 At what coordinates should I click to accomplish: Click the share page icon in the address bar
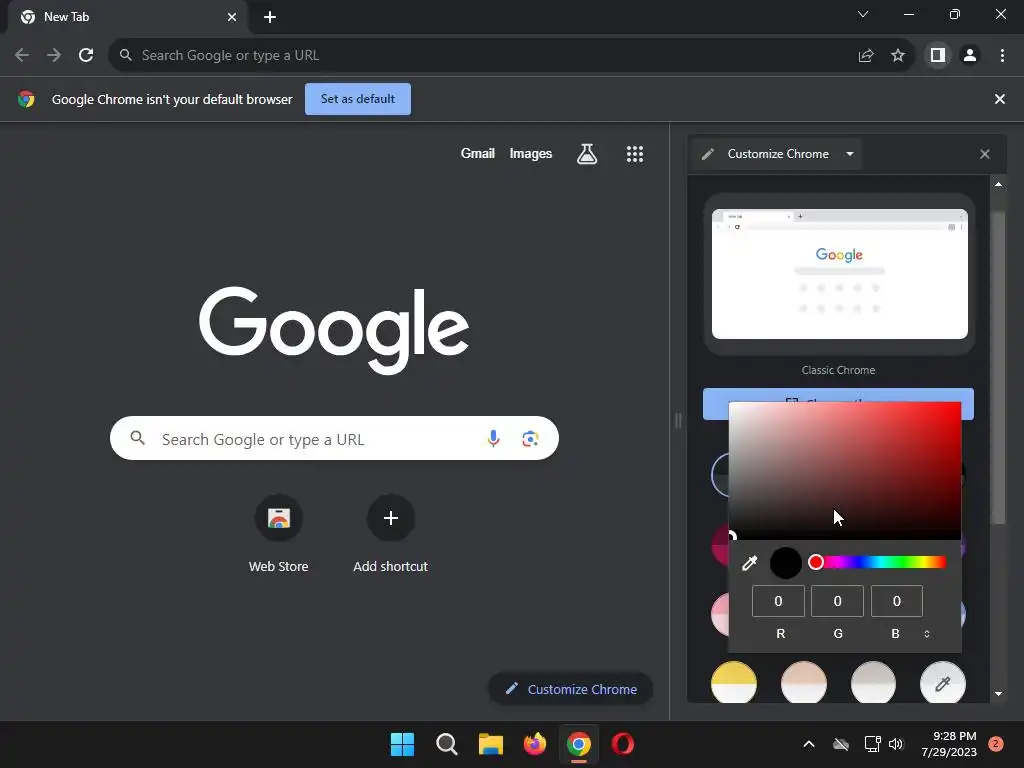tap(866, 56)
